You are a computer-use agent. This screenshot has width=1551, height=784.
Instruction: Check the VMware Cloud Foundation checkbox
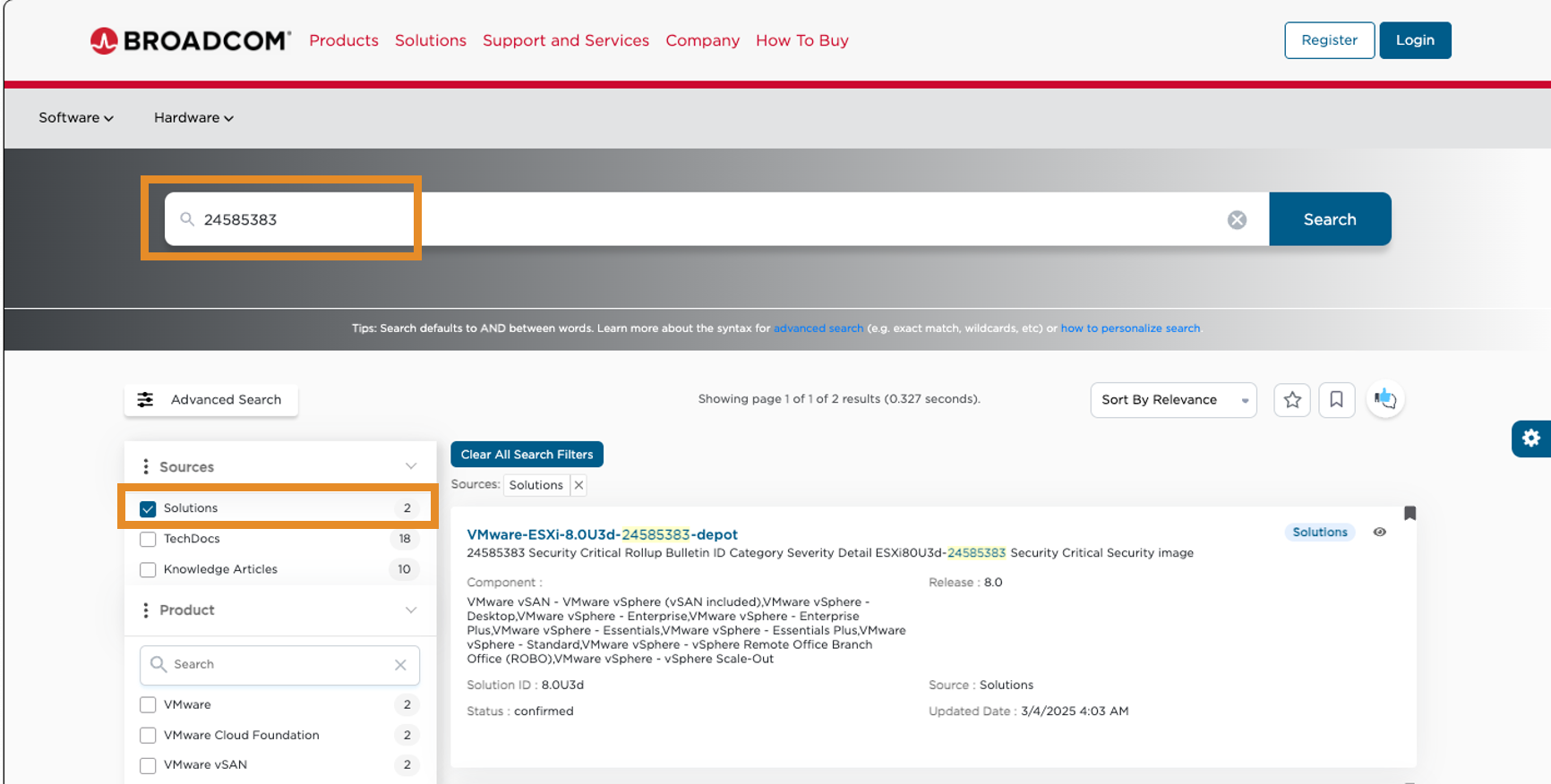[x=148, y=736]
